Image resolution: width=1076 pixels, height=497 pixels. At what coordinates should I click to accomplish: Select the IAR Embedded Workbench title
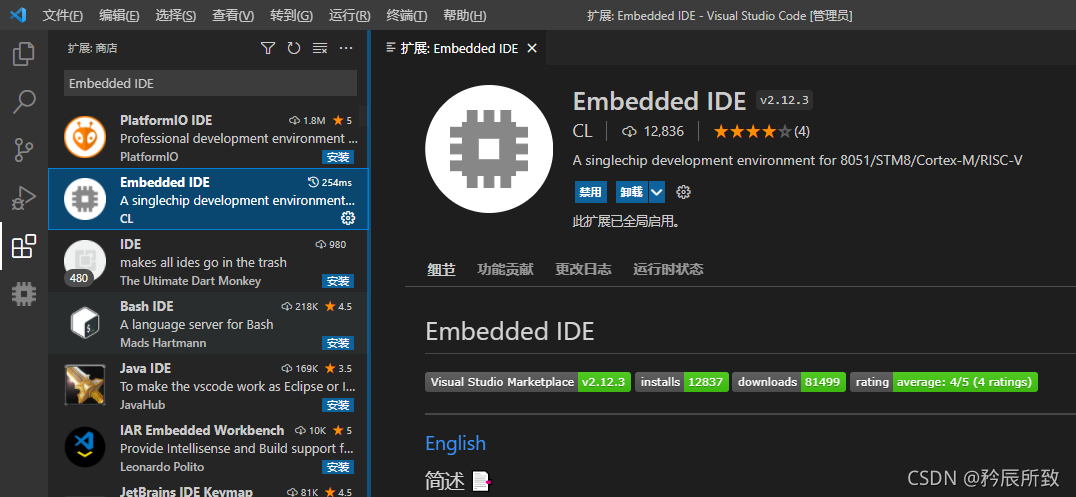coord(202,430)
